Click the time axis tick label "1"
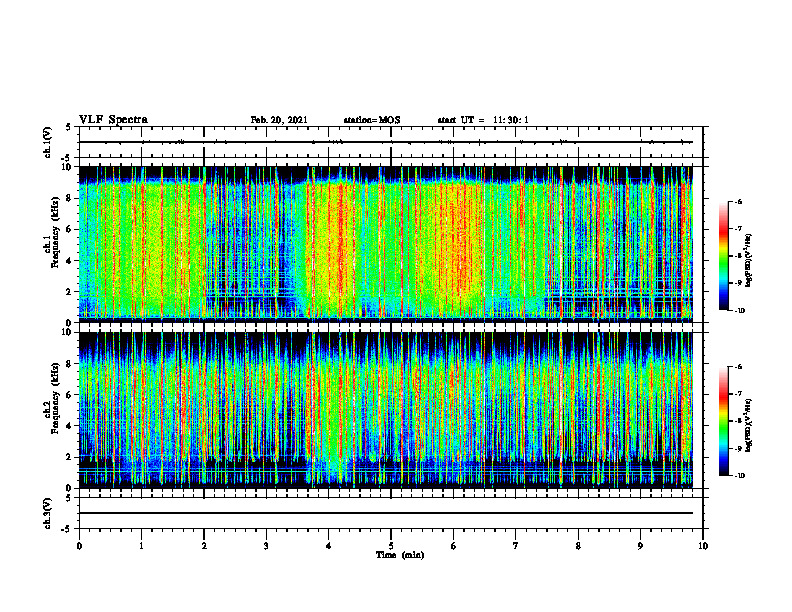This screenshot has height=612, width=792. tap(141, 546)
